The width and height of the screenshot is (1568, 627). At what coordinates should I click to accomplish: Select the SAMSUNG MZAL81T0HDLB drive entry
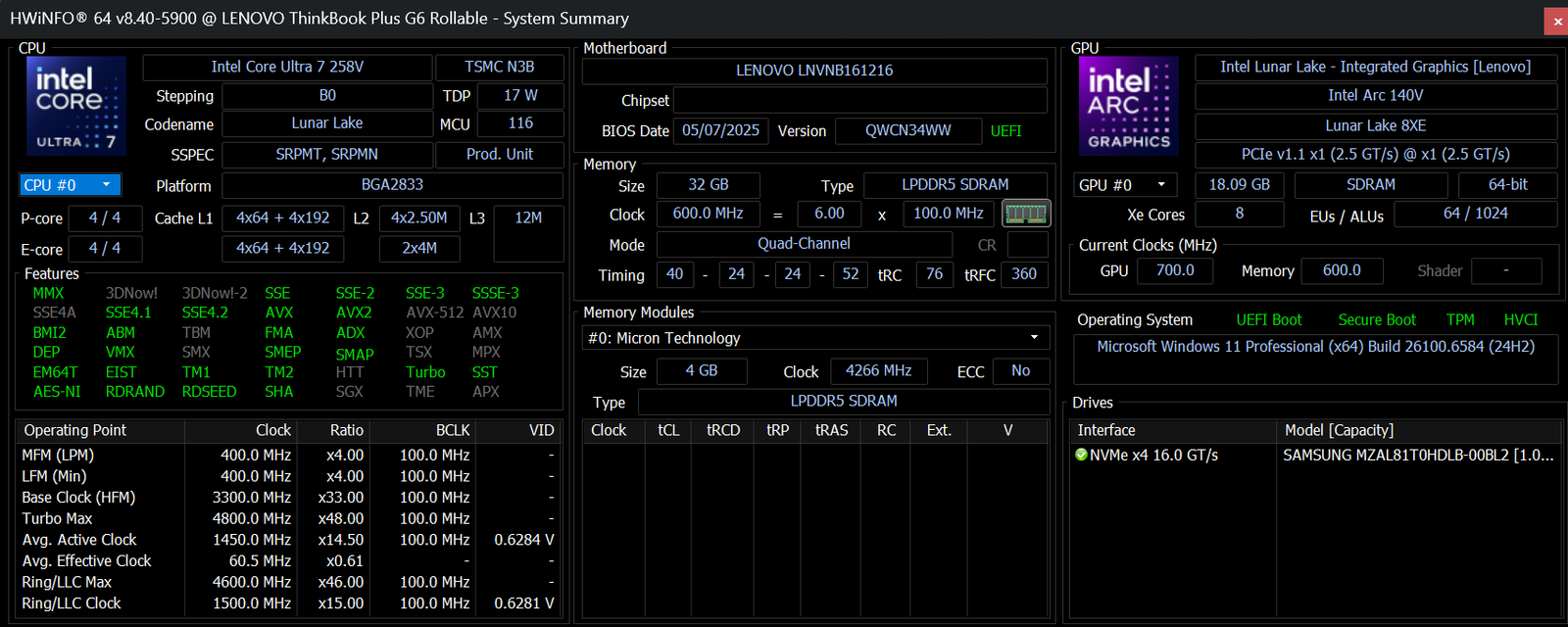point(1417,455)
